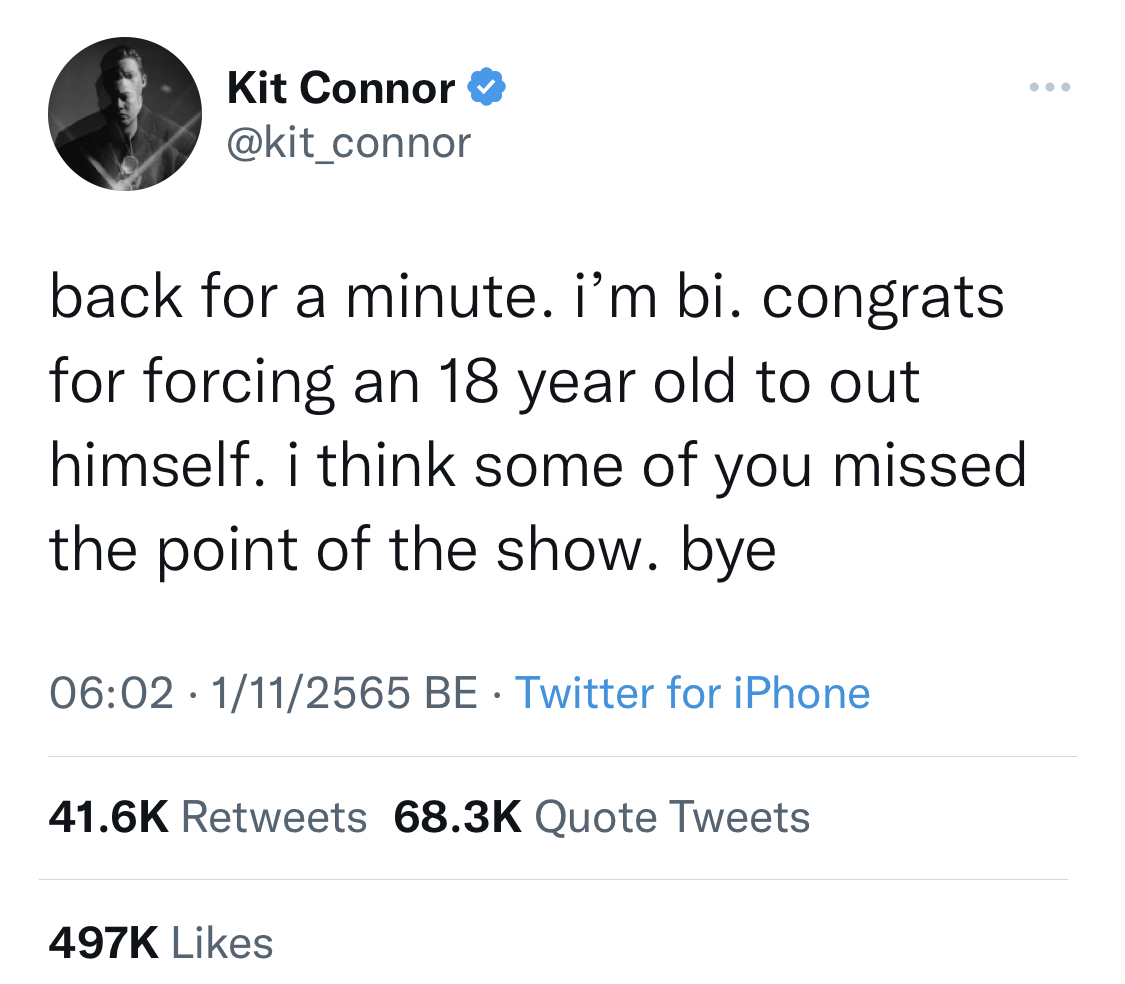View the Retweets list label
Screen dimensions: 1125x984
click(274, 817)
